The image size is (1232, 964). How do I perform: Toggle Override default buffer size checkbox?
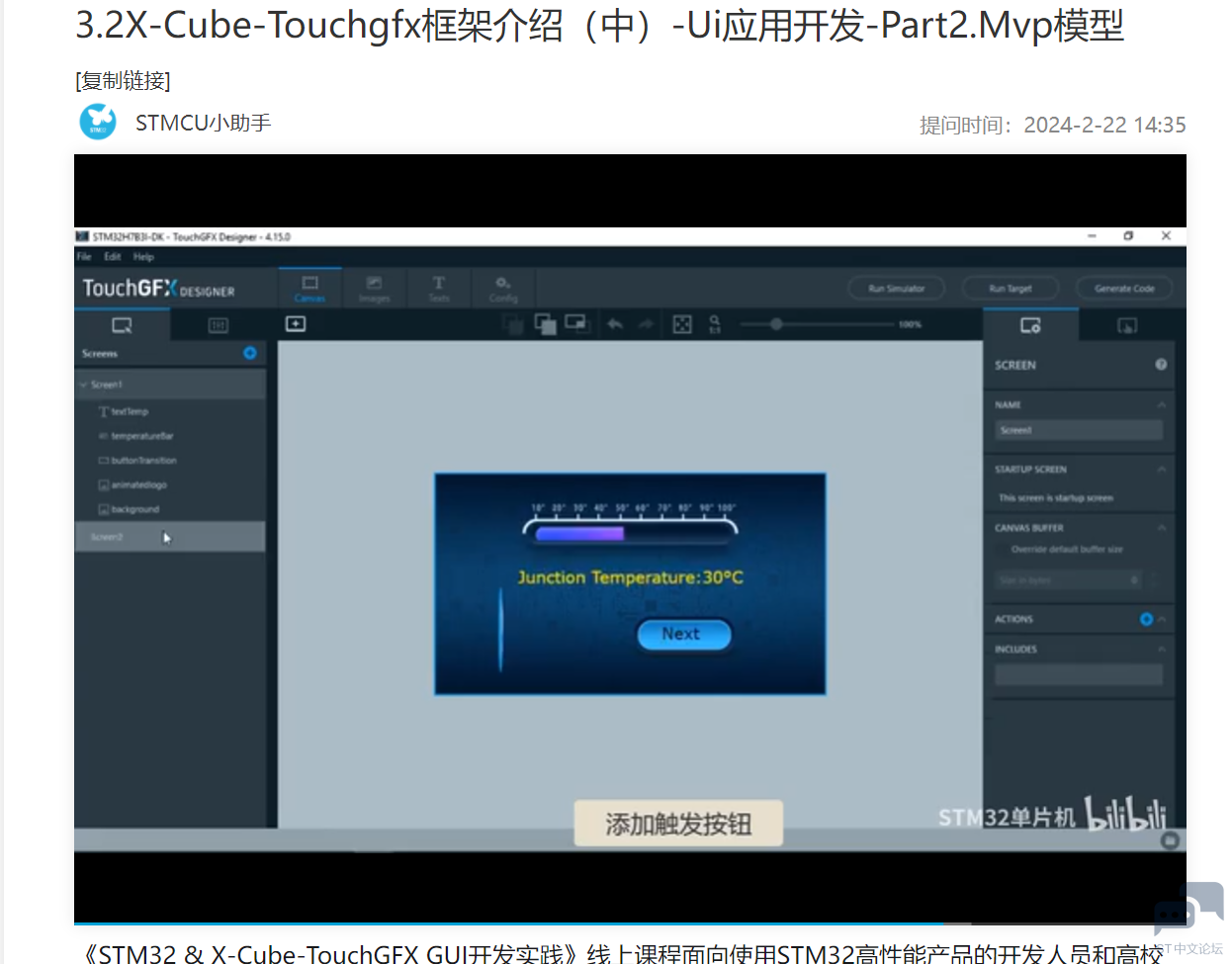pyautogui.click(x=1003, y=549)
